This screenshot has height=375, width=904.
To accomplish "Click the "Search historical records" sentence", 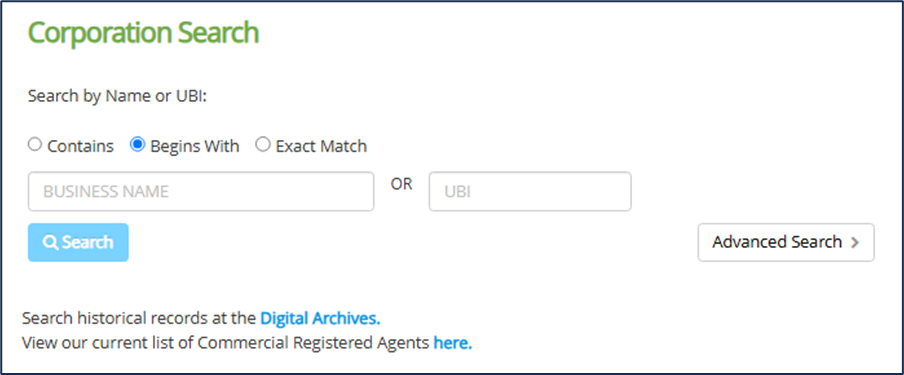I will 201,318.
